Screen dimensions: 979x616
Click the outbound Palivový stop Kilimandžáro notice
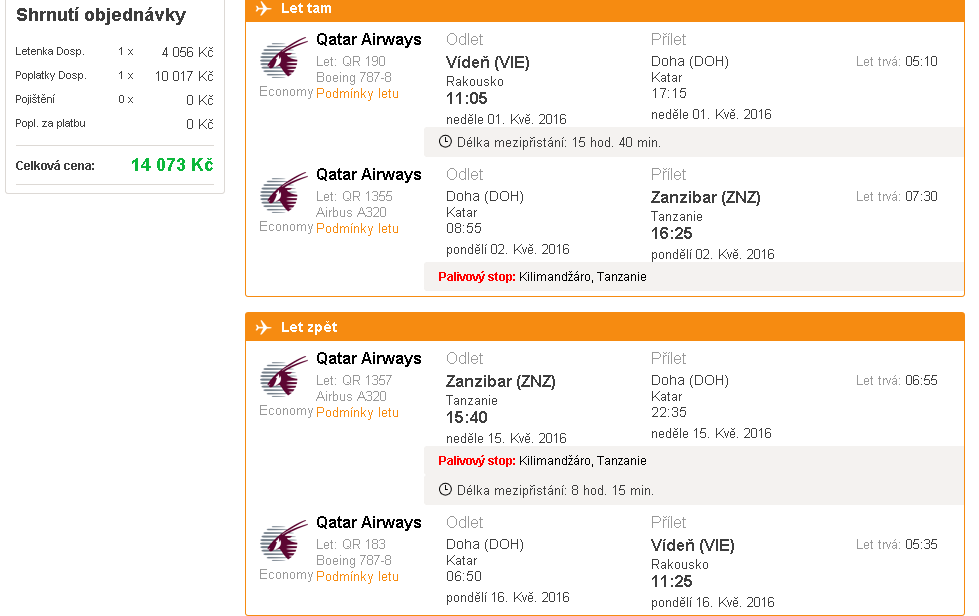point(542,276)
